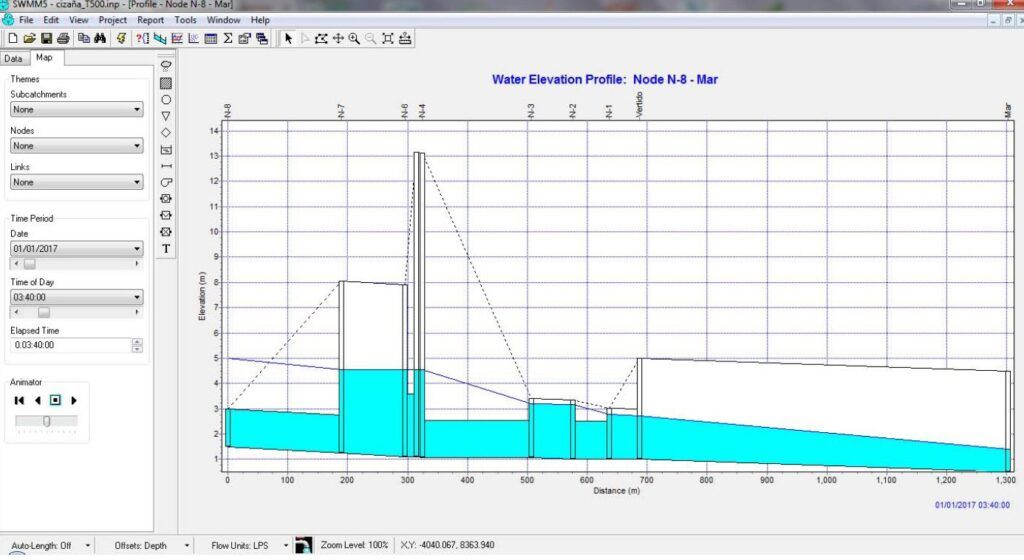Add a storage unit from the object toolbar
This screenshot has height=560, width=1024.
click(x=166, y=149)
